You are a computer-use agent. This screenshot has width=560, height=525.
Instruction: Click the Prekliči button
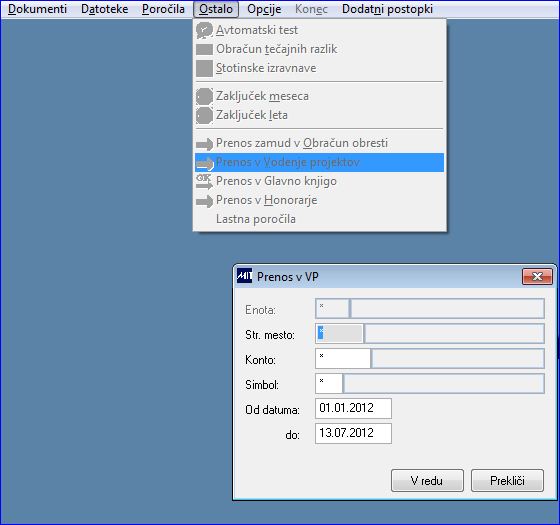tap(507, 481)
